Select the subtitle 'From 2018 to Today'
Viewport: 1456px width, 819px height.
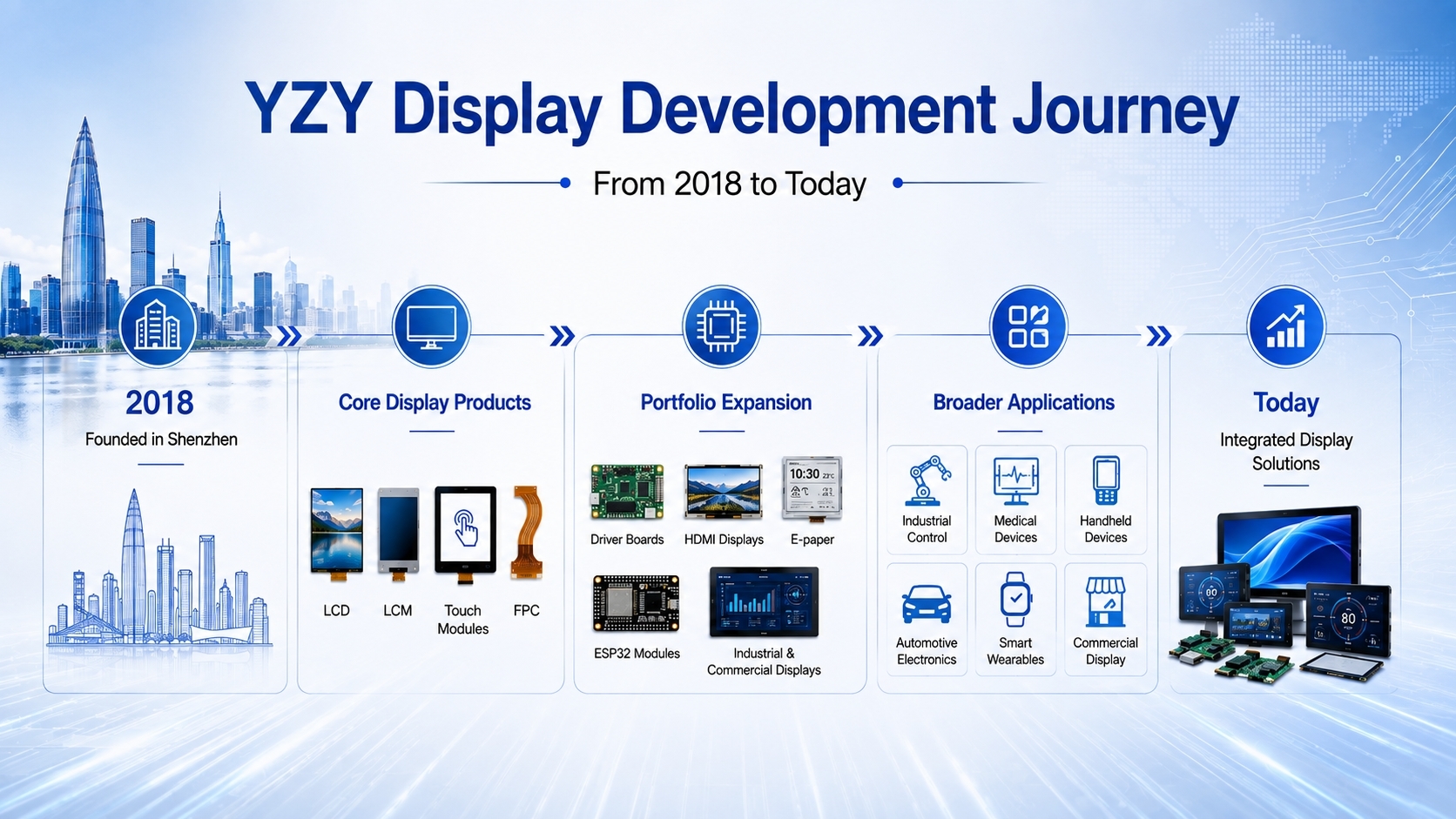pos(730,185)
